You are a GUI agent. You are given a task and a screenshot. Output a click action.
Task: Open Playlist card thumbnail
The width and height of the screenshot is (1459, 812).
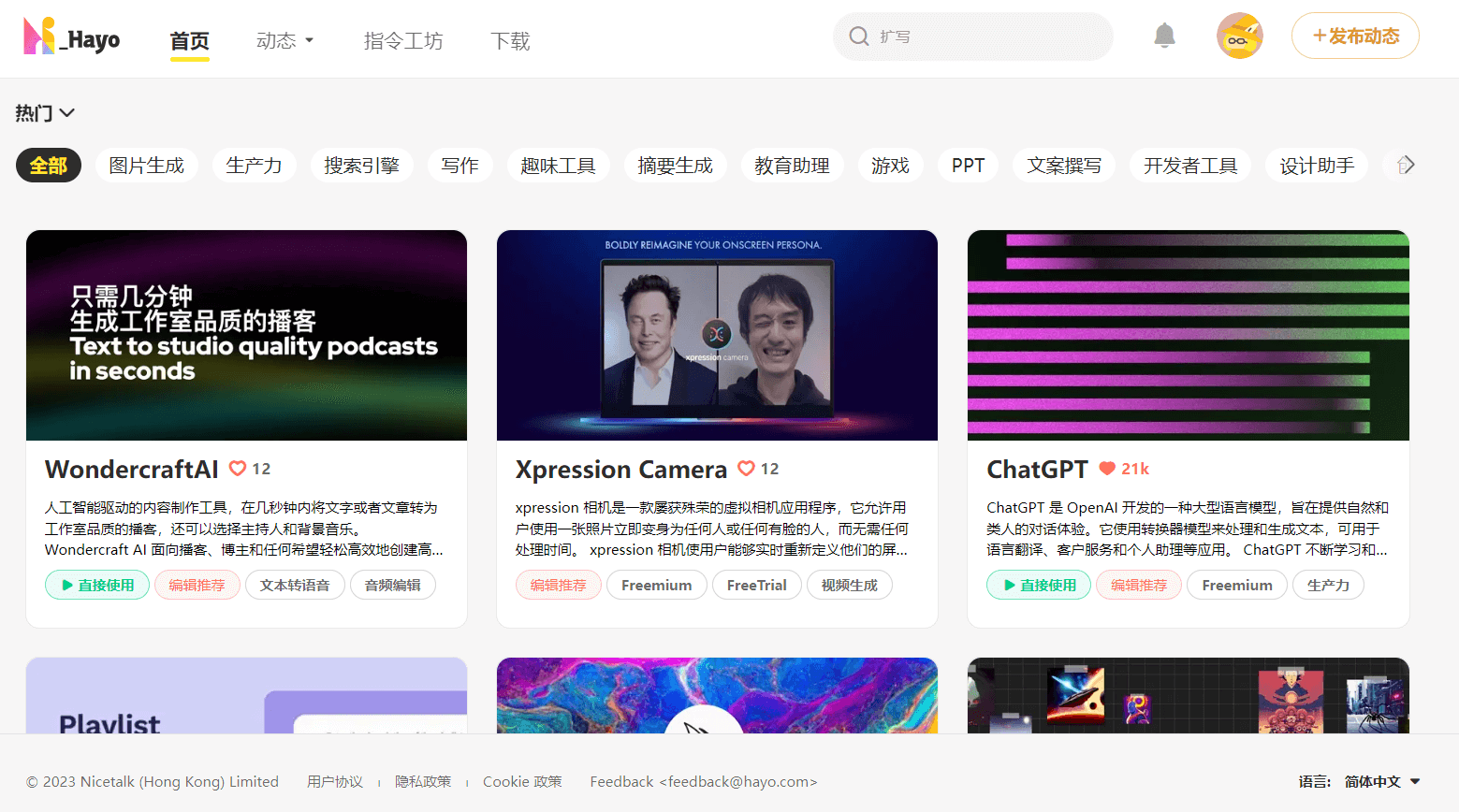[246, 695]
